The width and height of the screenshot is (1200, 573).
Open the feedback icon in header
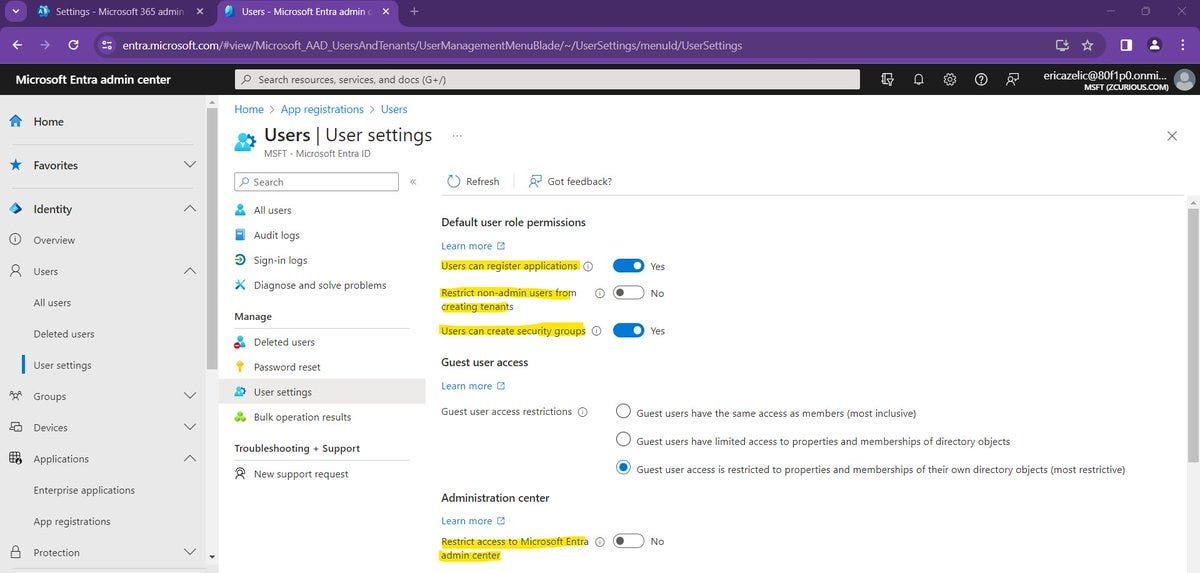click(x=1012, y=79)
